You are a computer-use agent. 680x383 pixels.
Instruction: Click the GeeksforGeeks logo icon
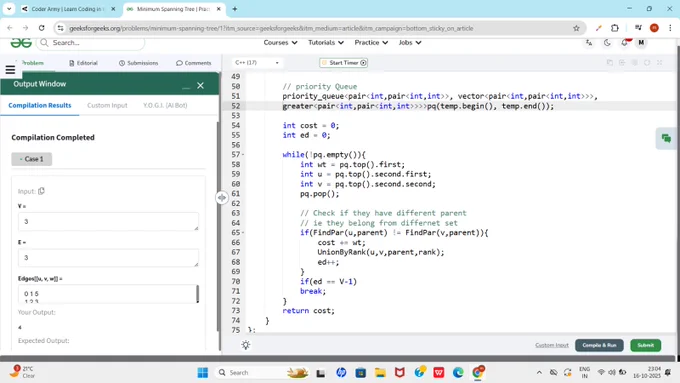(21, 43)
